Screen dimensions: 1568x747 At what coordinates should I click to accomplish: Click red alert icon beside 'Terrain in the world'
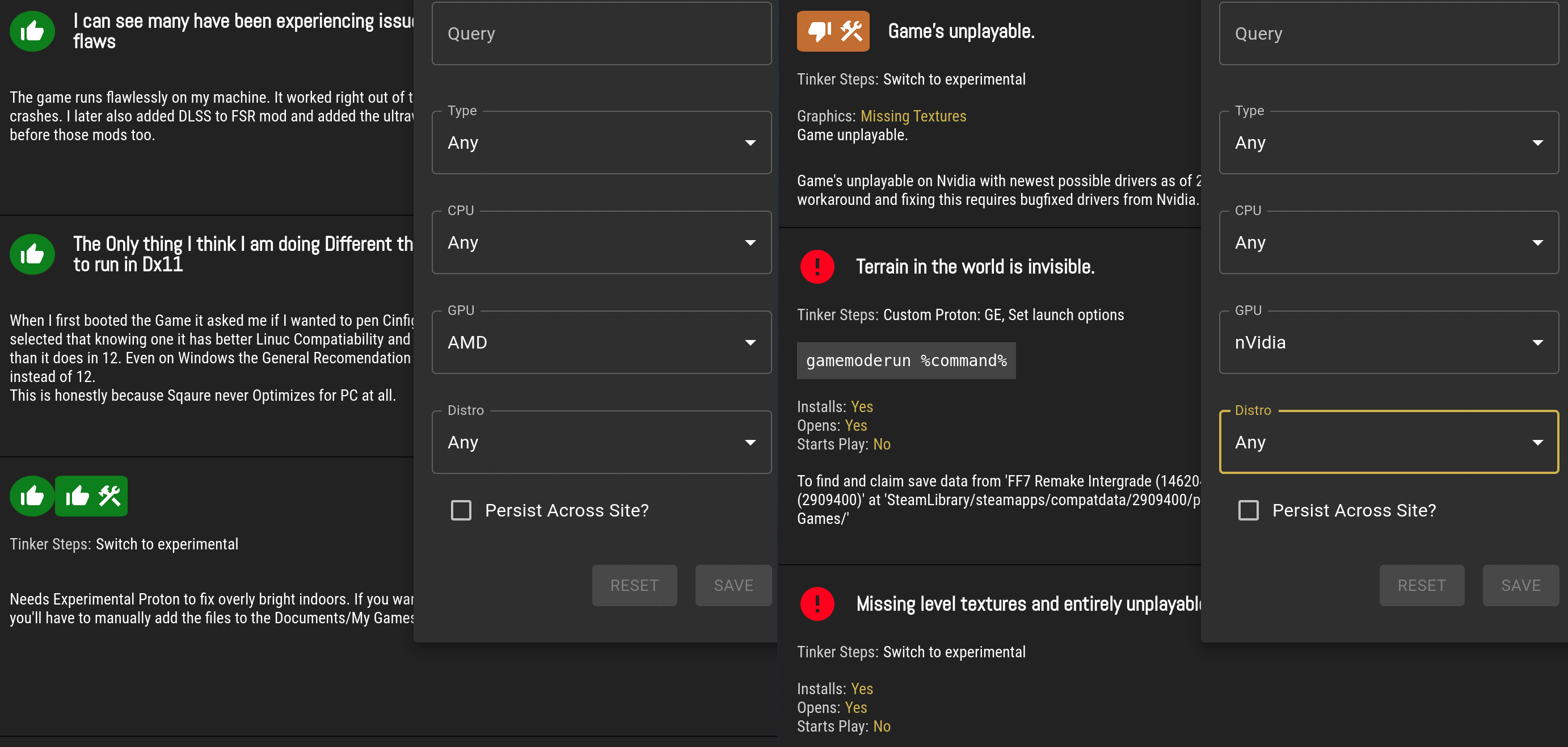817,266
